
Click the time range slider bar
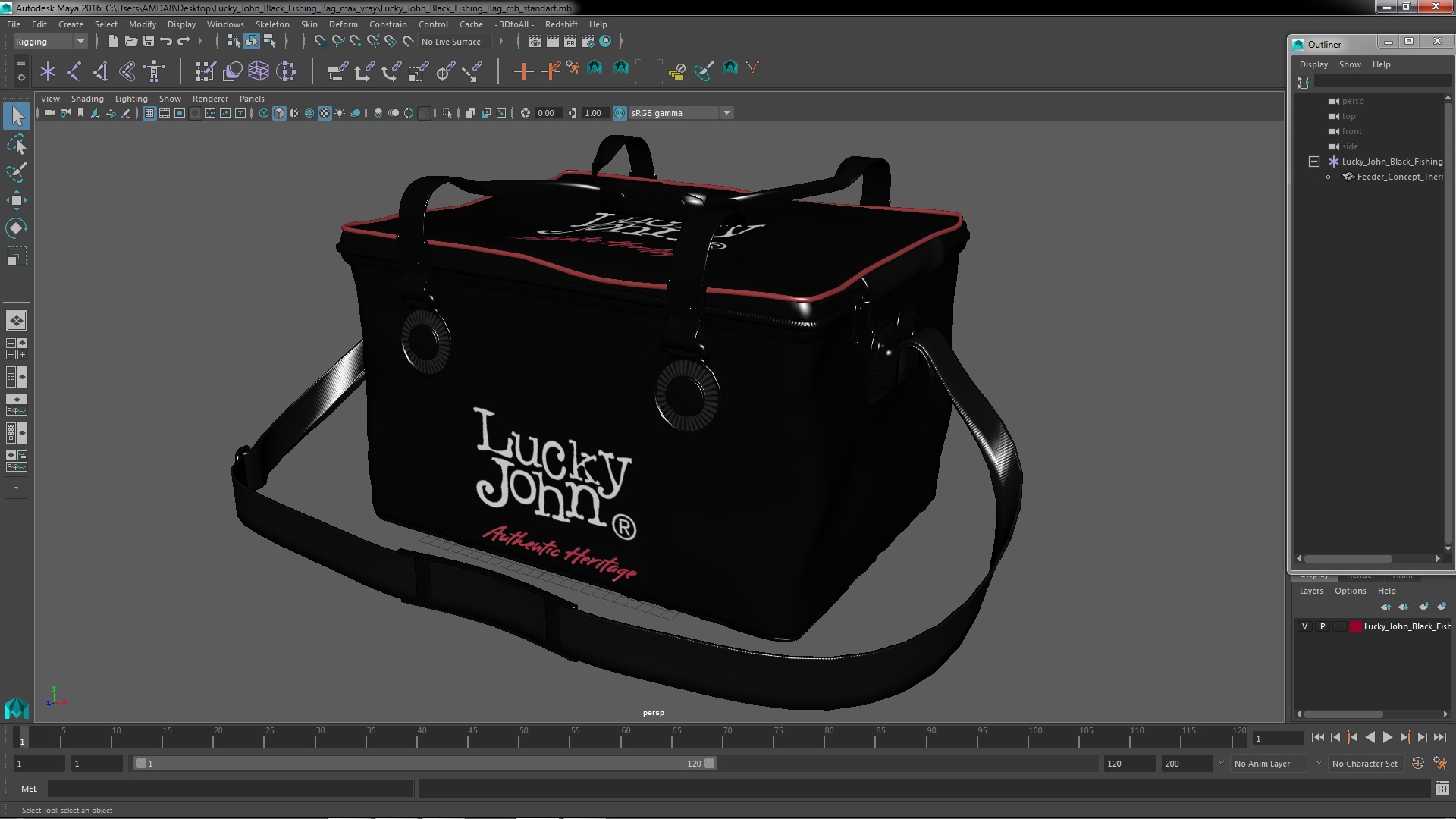[425, 764]
